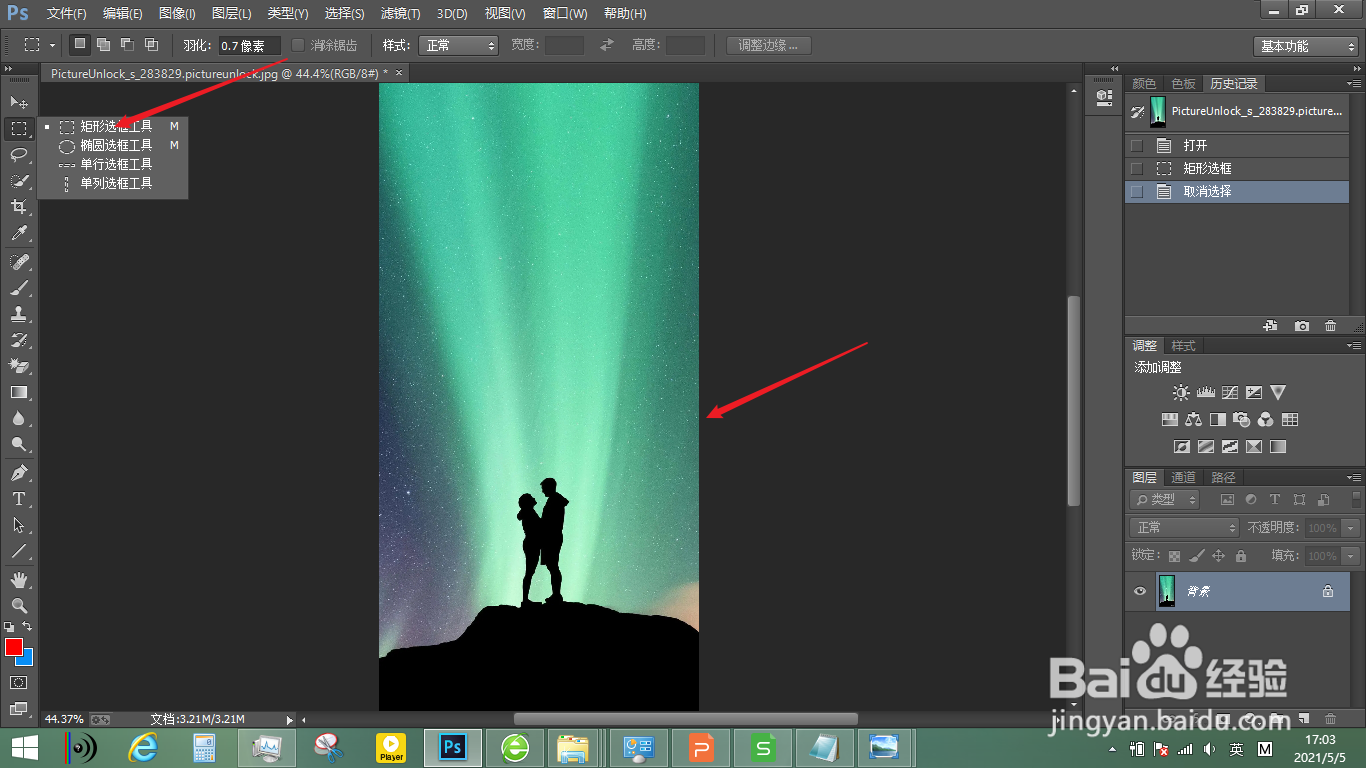This screenshot has height=768, width=1366.
Task: Select the Eraser tool
Action: [19, 366]
